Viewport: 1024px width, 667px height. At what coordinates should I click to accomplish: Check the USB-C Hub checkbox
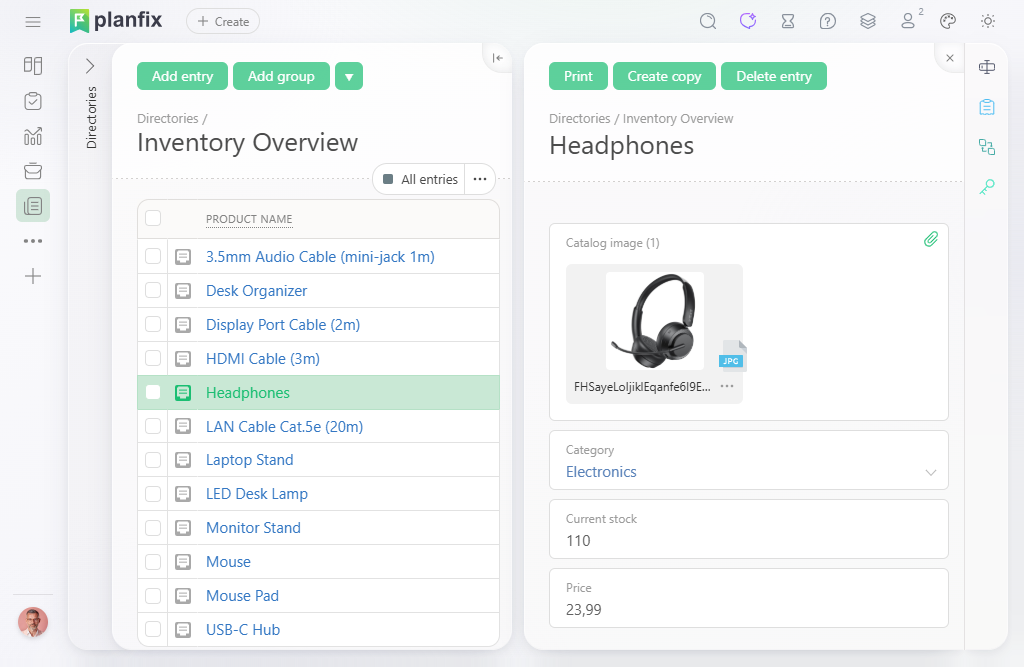coord(153,629)
